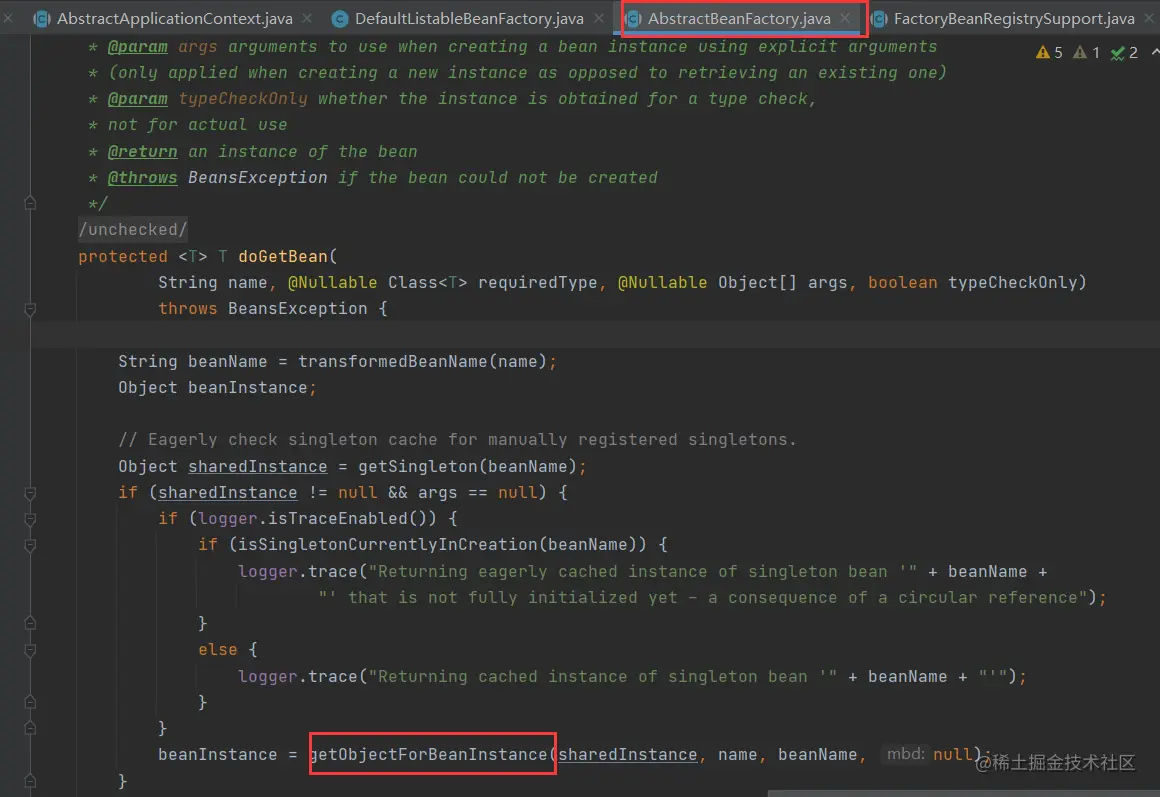Click the 'Eagerly check singleton cache' comment
1160x797 pixels.
click(457, 440)
